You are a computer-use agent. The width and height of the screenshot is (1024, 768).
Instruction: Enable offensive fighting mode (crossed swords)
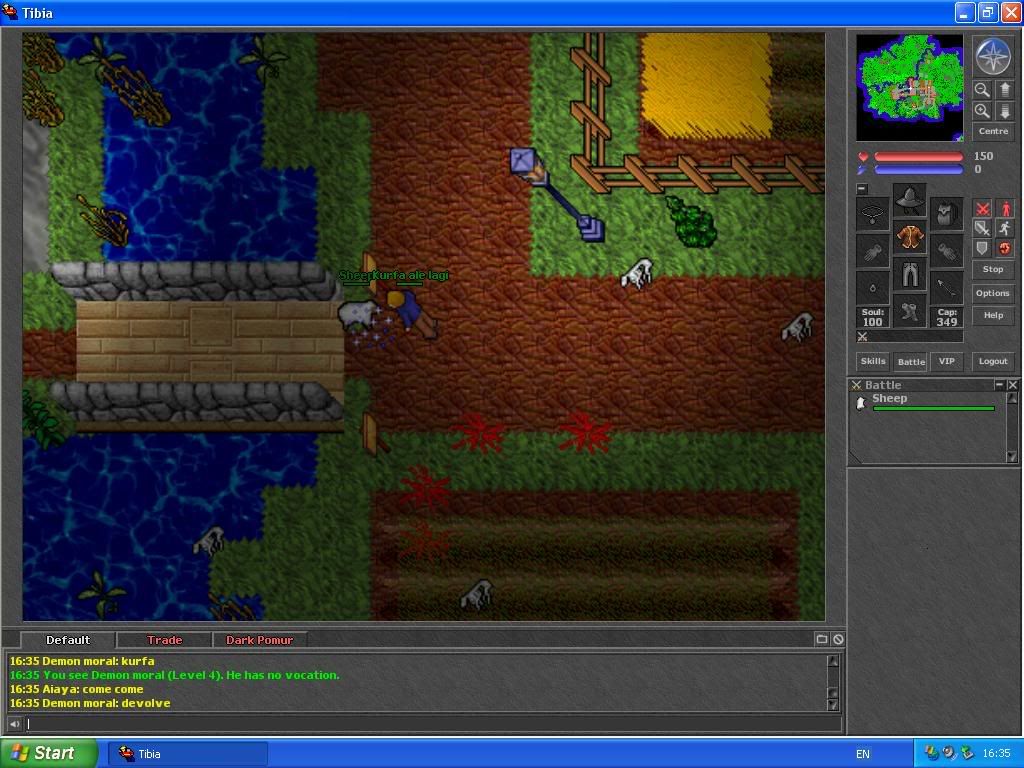[982, 209]
